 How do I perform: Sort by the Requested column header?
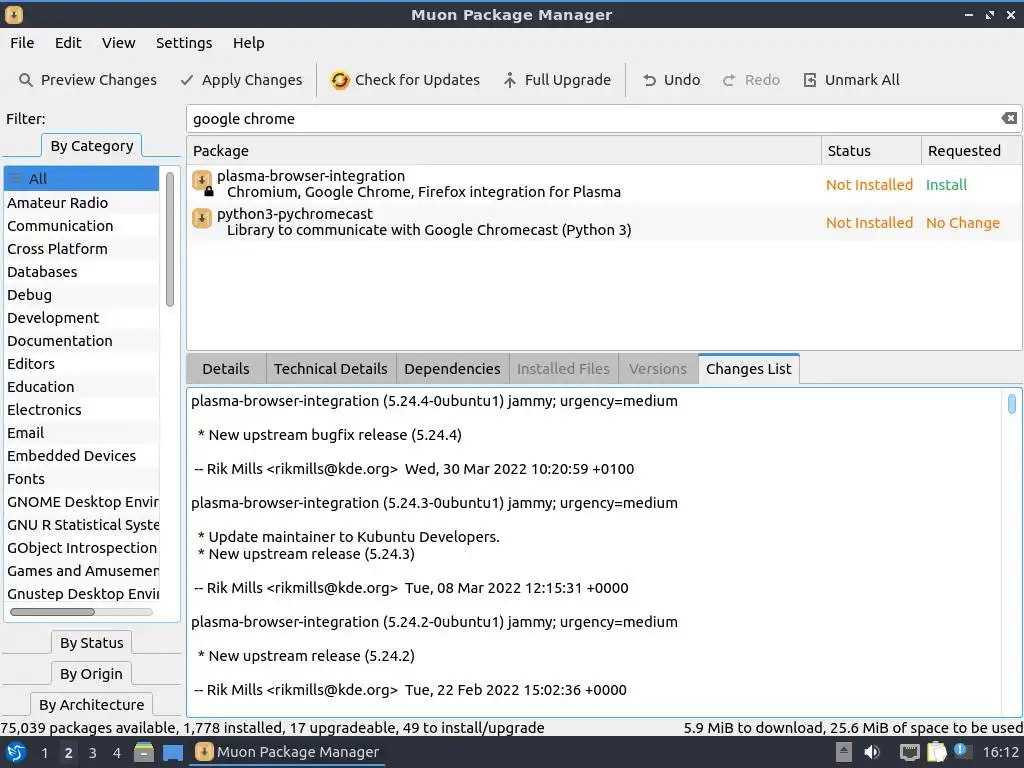[x=971, y=150]
